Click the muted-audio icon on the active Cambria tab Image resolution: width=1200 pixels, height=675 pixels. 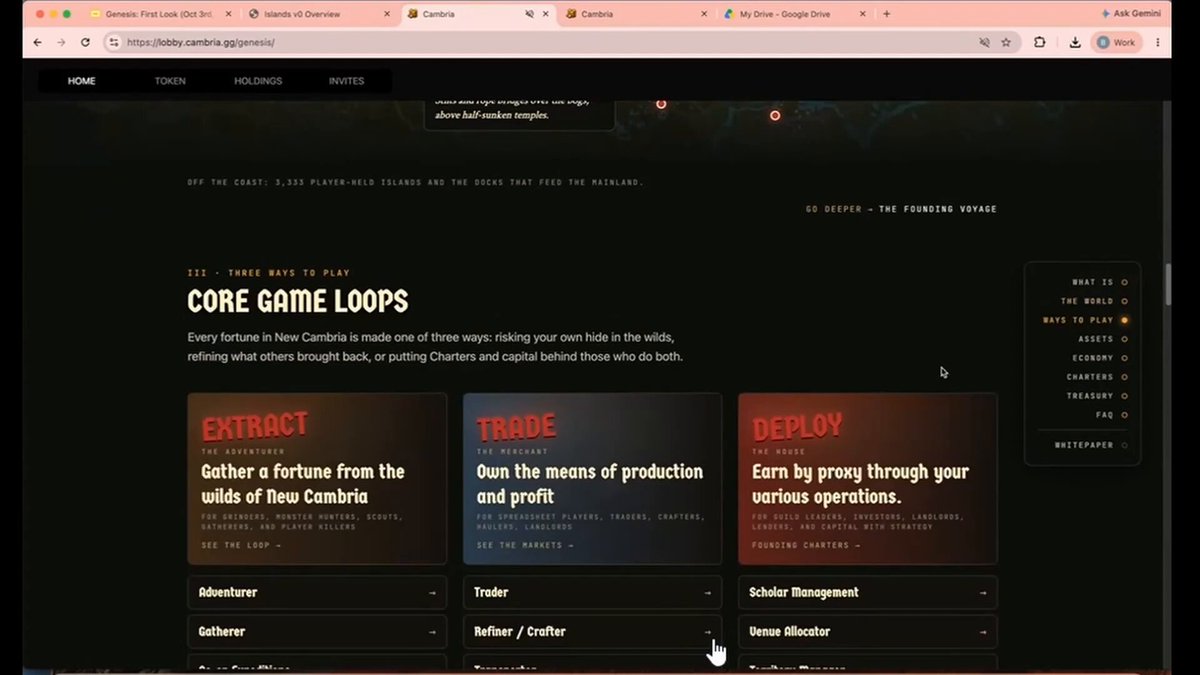tap(530, 14)
